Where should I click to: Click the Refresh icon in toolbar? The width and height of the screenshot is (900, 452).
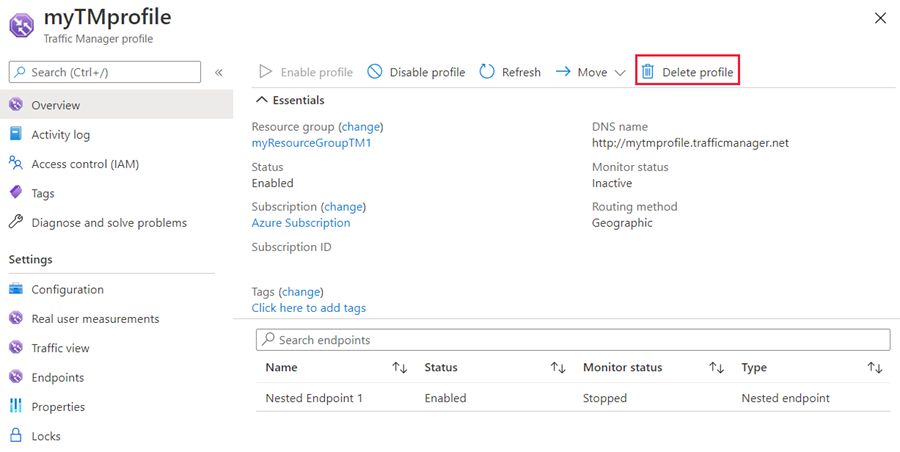click(x=487, y=72)
